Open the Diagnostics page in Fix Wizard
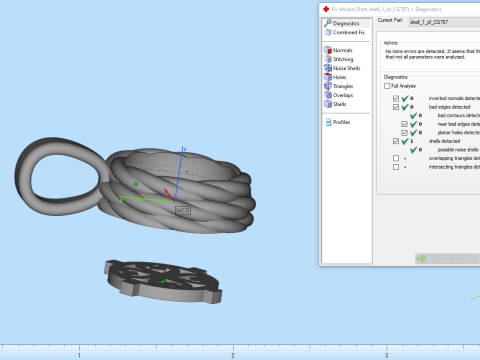This screenshot has width=480, height=360. [x=346, y=23]
